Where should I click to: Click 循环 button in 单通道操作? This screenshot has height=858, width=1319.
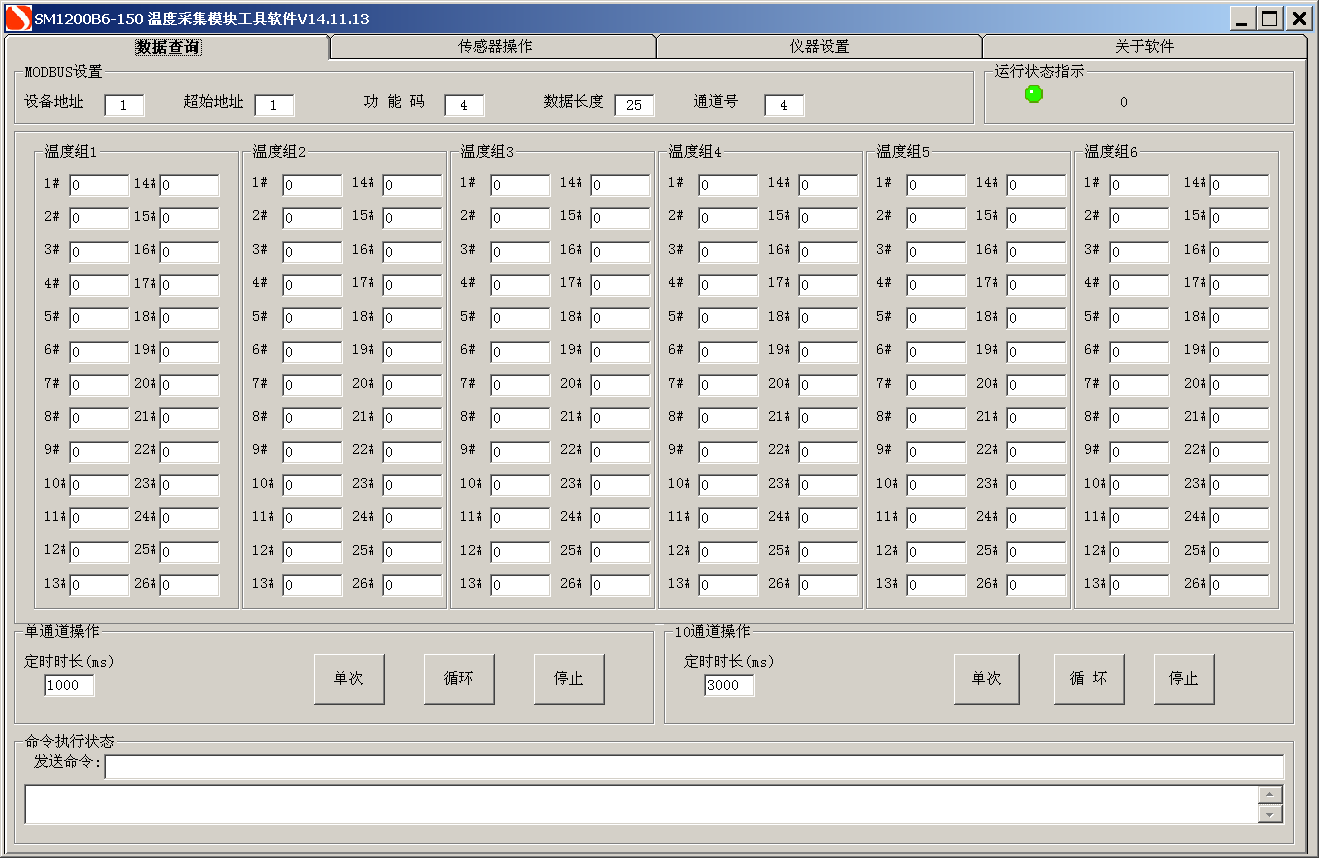pos(459,679)
